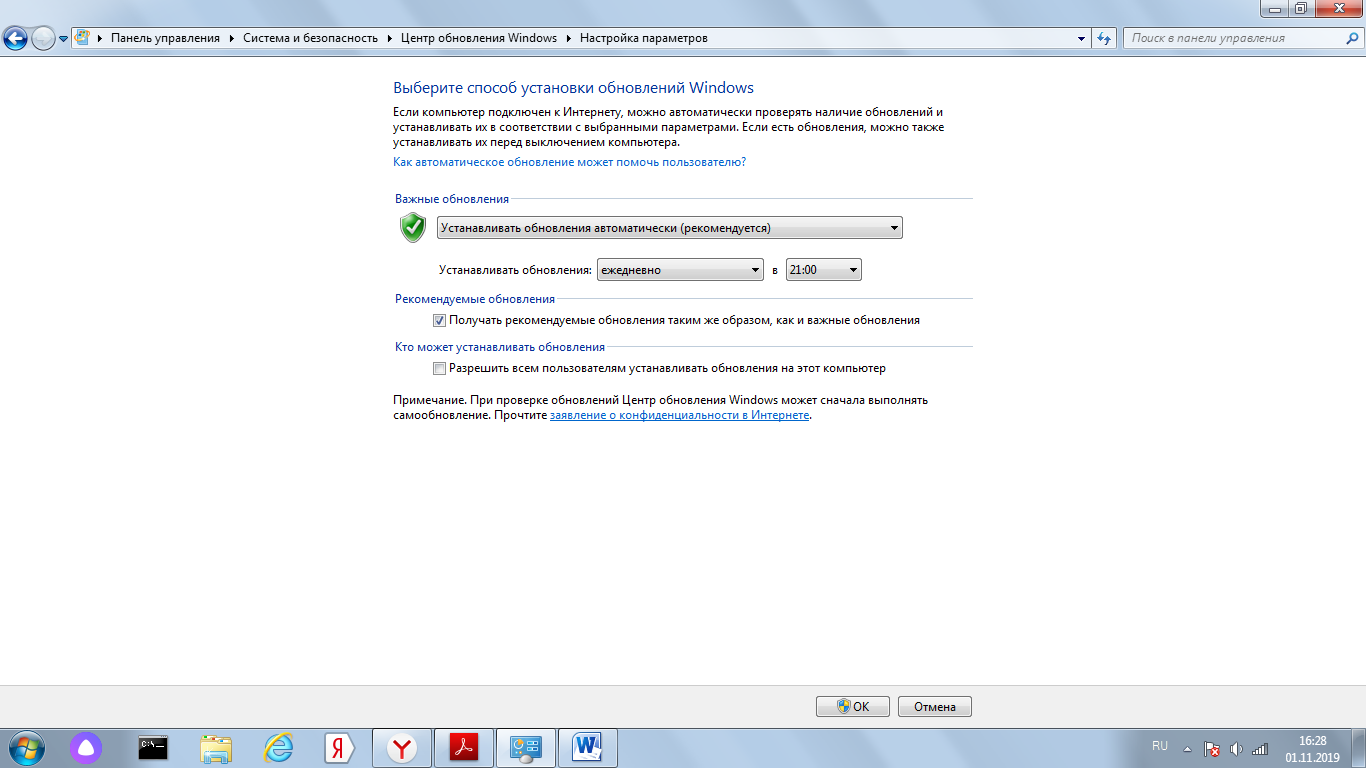Open Adobe Reader from taskbar

coord(464,747)
